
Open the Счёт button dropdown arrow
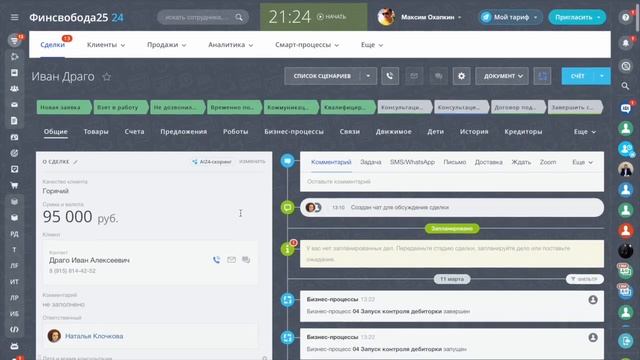click(602, 76)
